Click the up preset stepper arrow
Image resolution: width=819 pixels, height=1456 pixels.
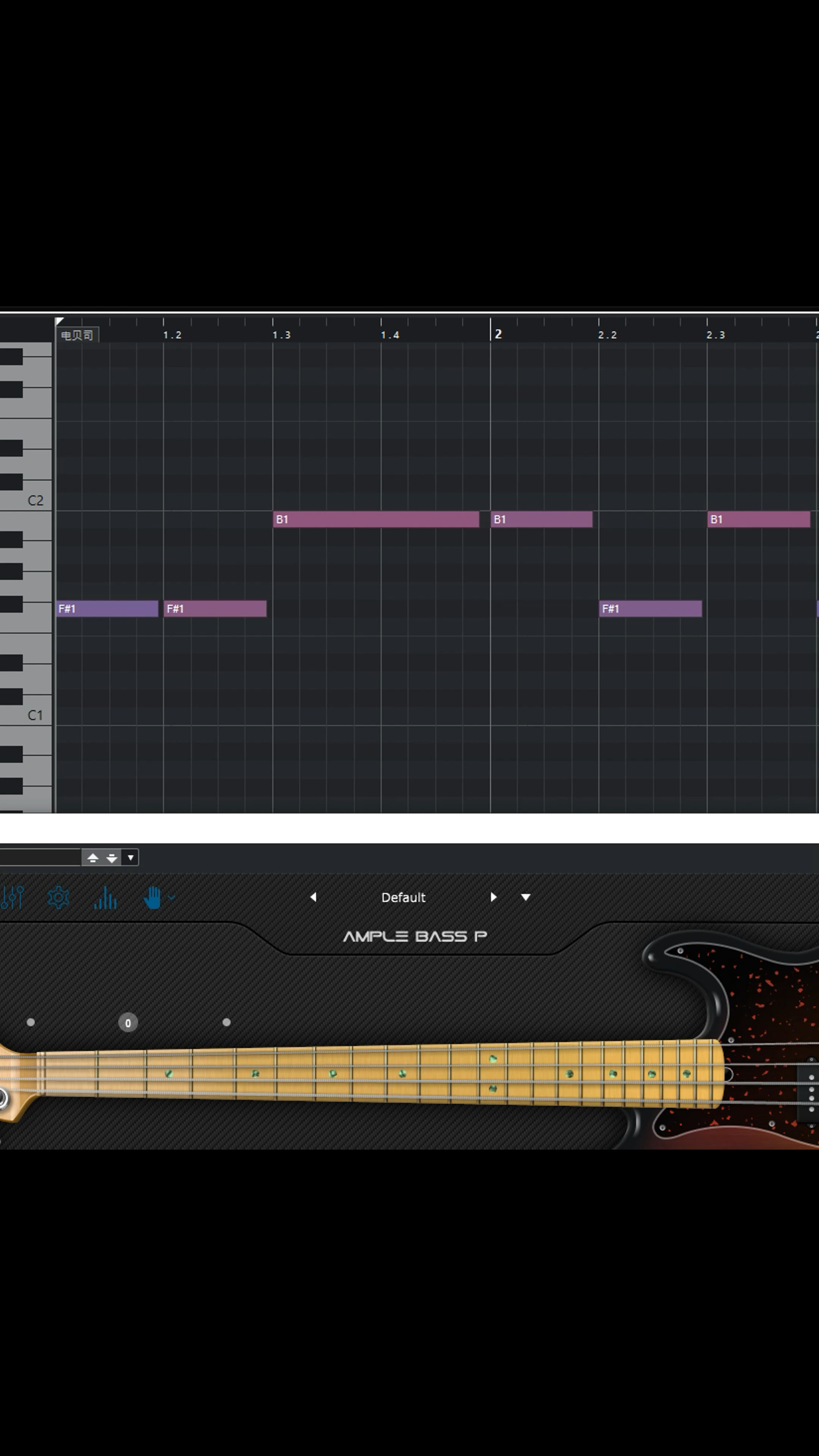pos(93,858)
